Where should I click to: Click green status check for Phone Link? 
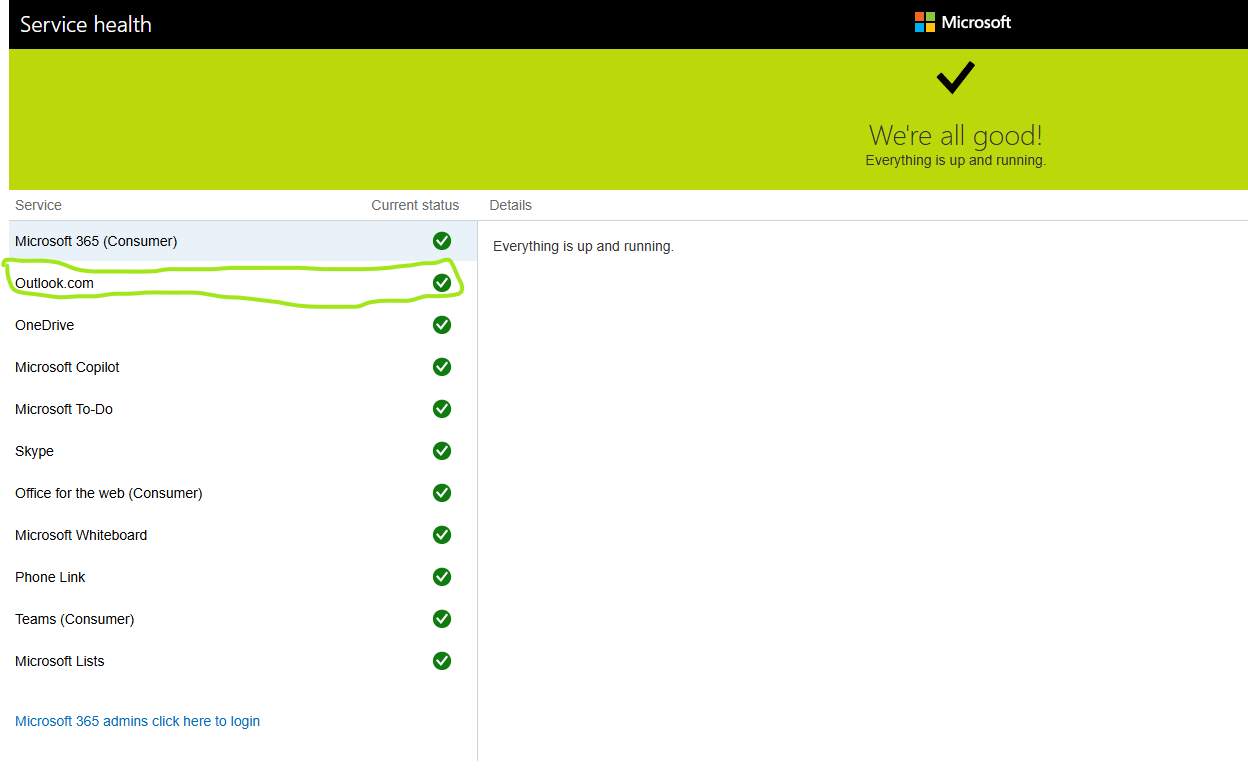click(442, 577)
